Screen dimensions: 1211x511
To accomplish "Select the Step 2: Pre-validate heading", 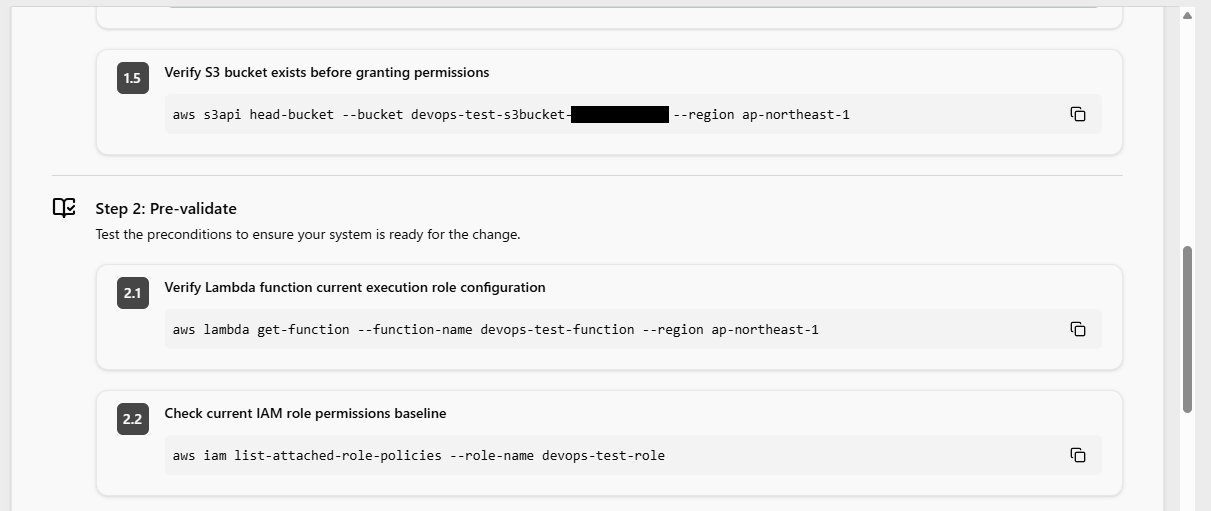I will pos(166,208).
